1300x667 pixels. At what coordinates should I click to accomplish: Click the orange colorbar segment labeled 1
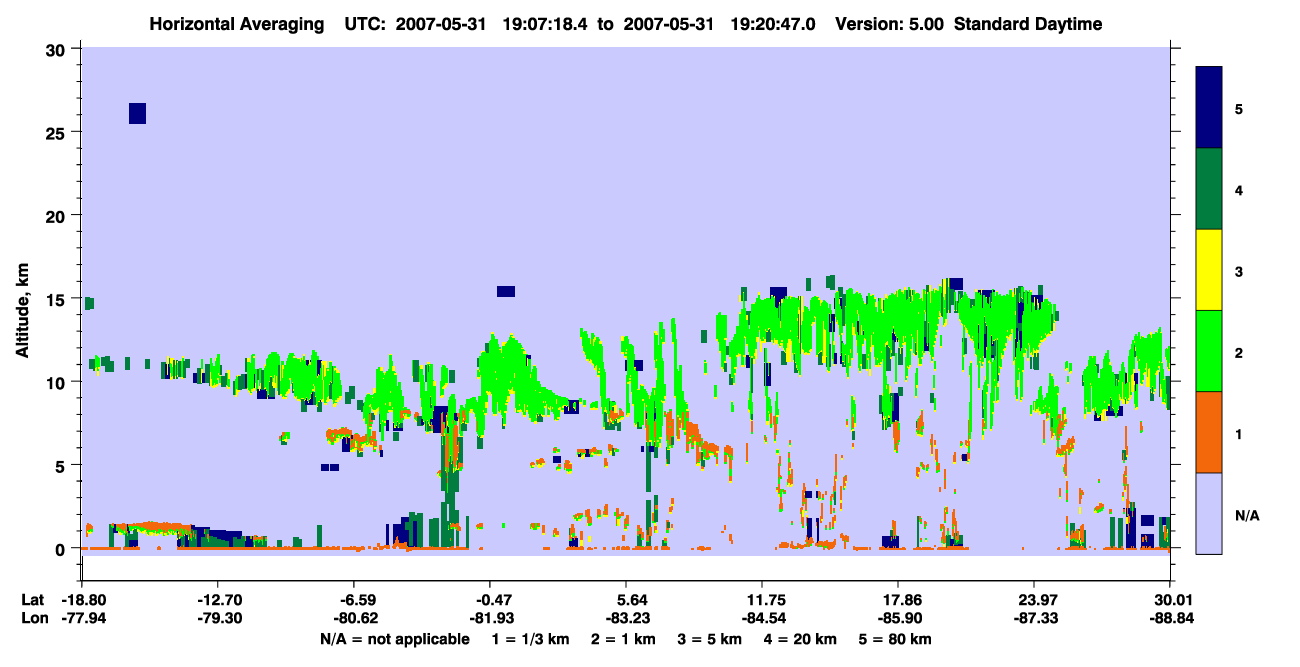click(1209, 432)
